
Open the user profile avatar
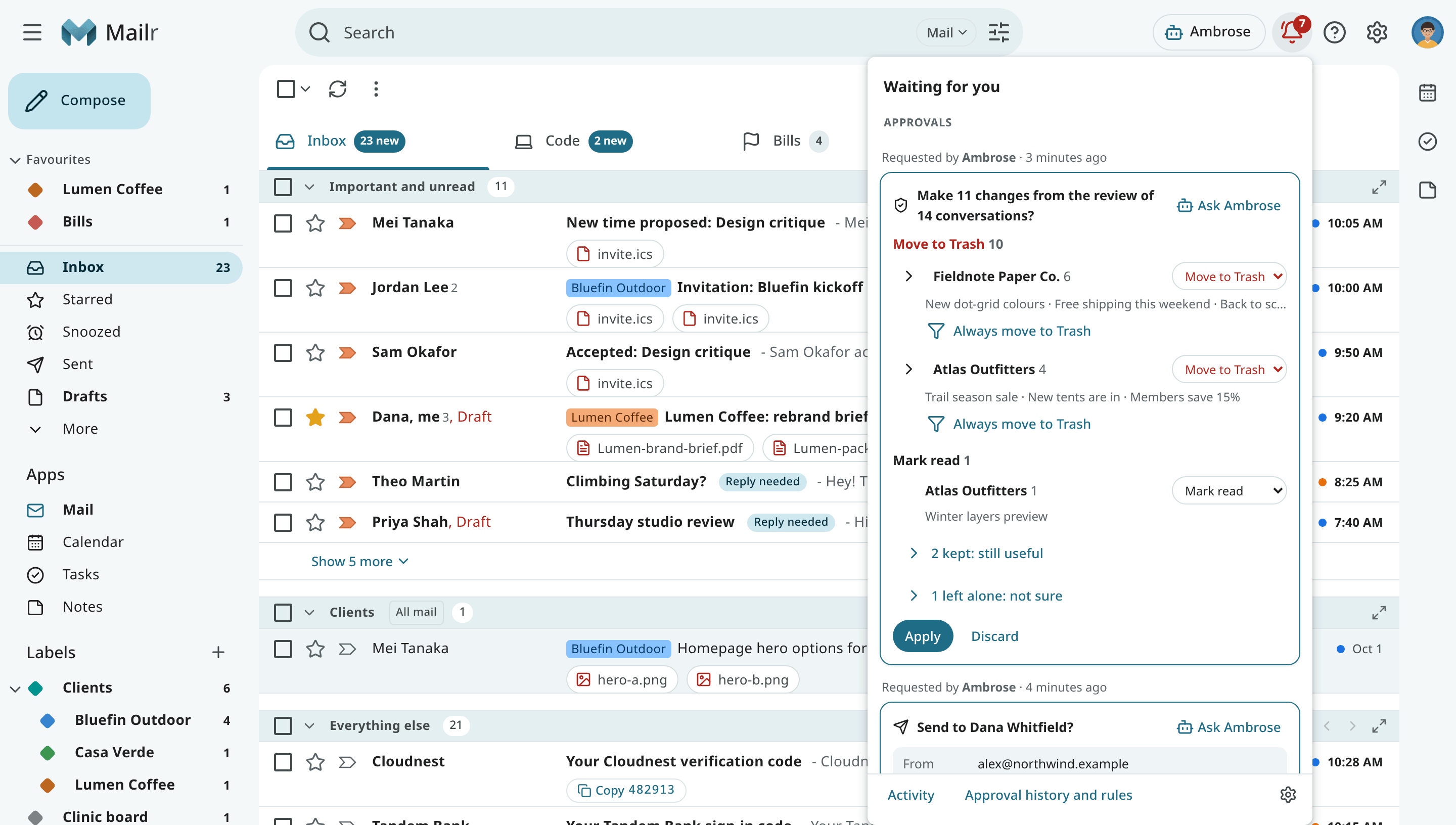(1427, 32)
